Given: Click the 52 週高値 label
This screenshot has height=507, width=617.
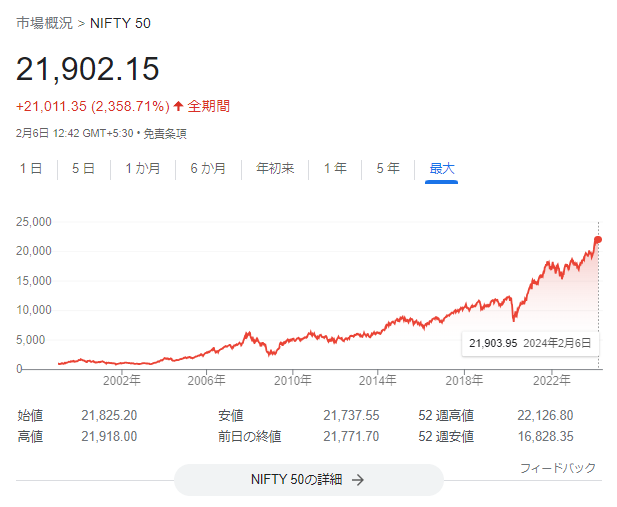Looking at the screenshot, I should point(446,416).
